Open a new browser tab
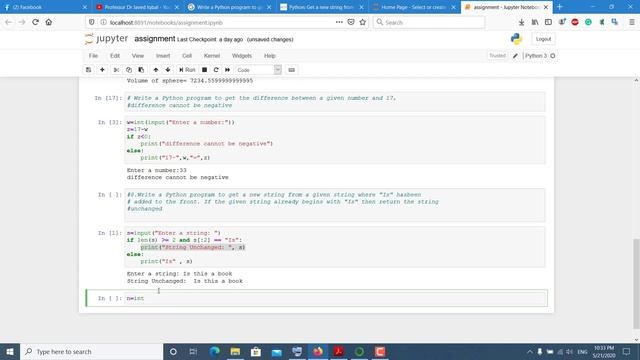 [560, 7]
